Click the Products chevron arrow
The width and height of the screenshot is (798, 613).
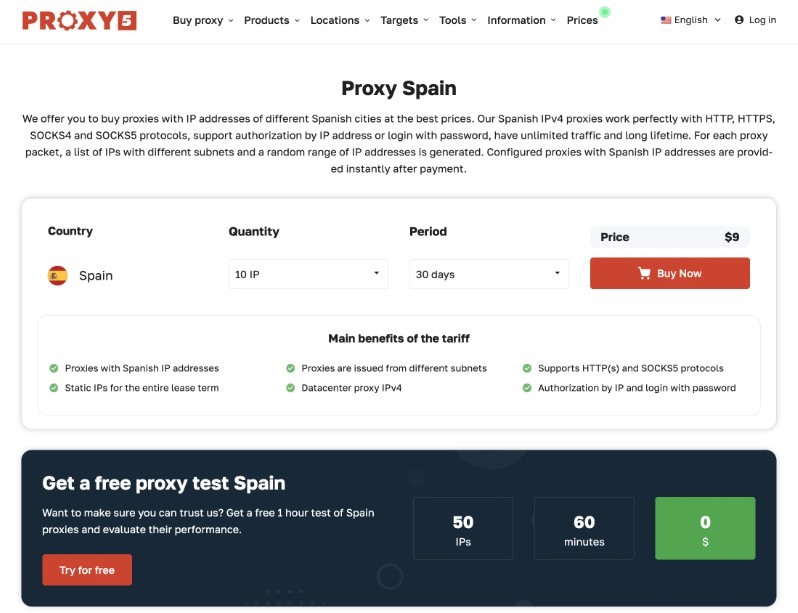(x=297, y=21)
